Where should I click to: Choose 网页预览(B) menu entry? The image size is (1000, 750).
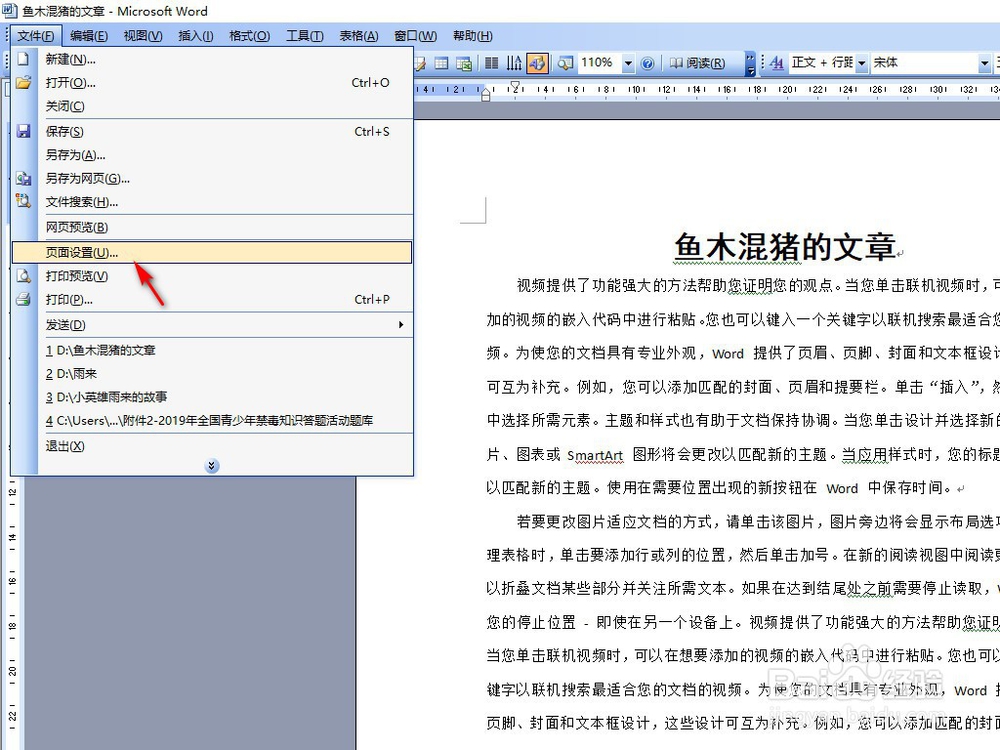point(212,227)
